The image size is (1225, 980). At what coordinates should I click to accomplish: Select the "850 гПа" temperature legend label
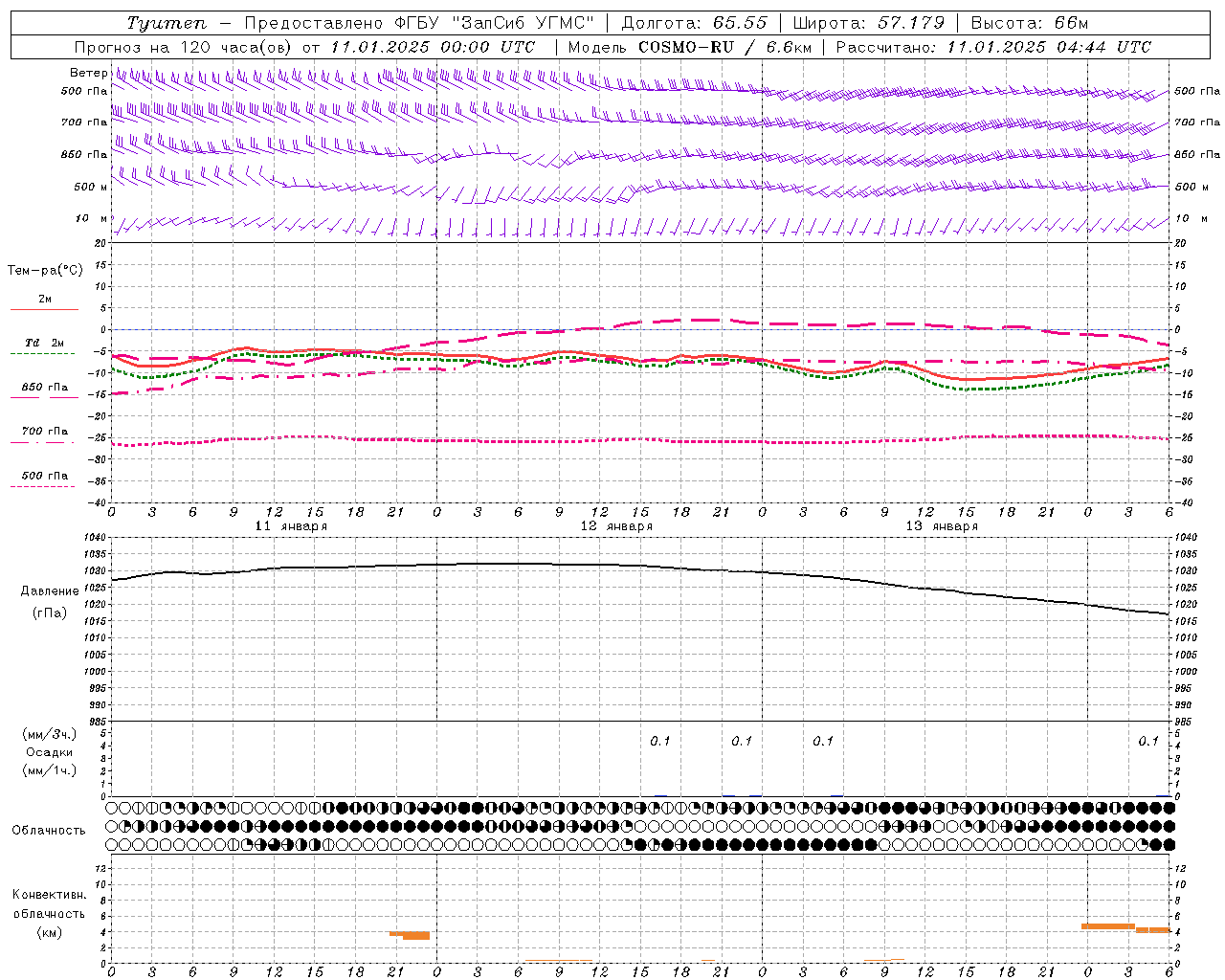pyautogui.click(x=44, y=388)
